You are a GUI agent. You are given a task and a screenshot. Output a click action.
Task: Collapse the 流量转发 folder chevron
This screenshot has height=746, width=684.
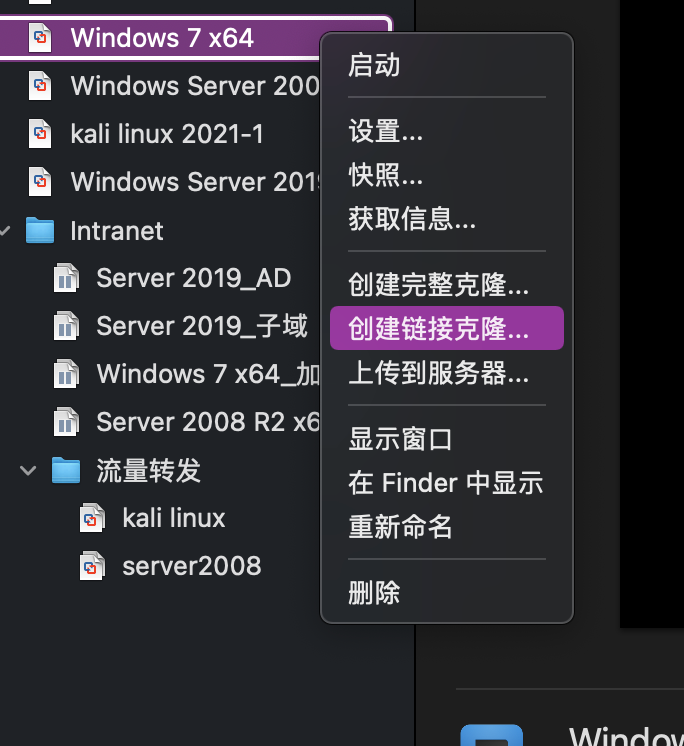tap(28, 471)
